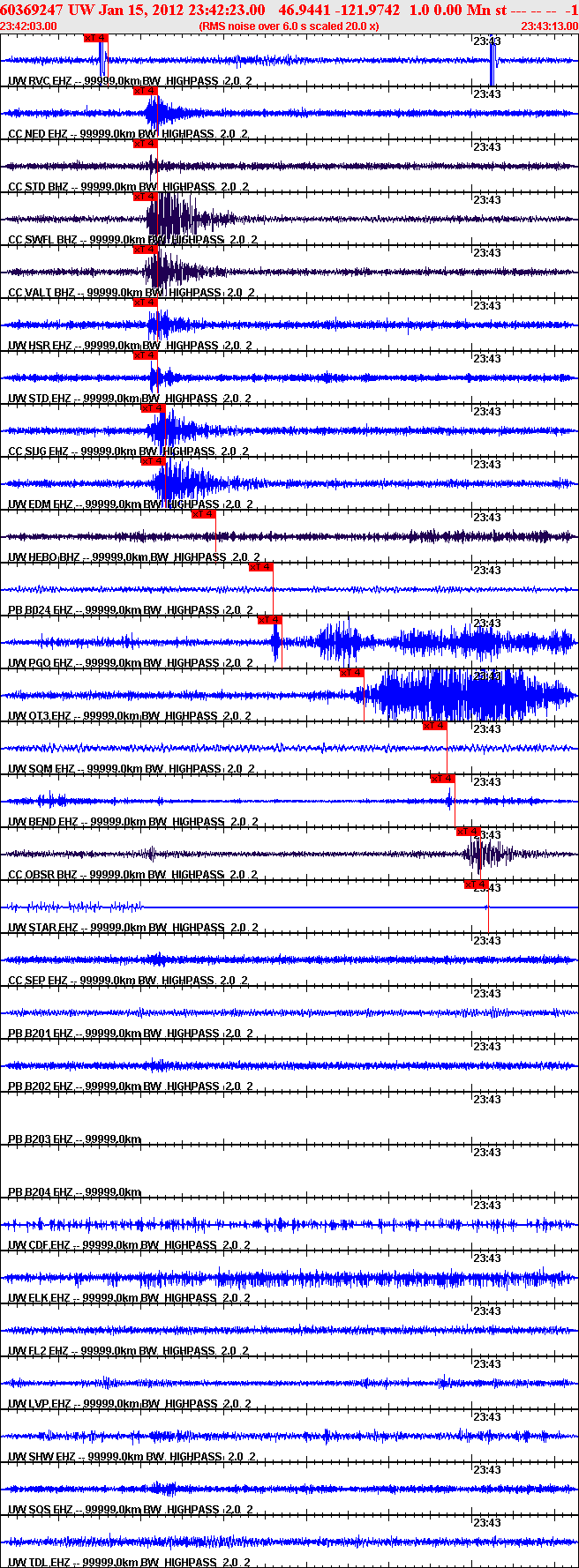Click the red pick flag on the UW OT3 trace
579x1568 pixels.
pyautogui.click(x=352, y=673)
